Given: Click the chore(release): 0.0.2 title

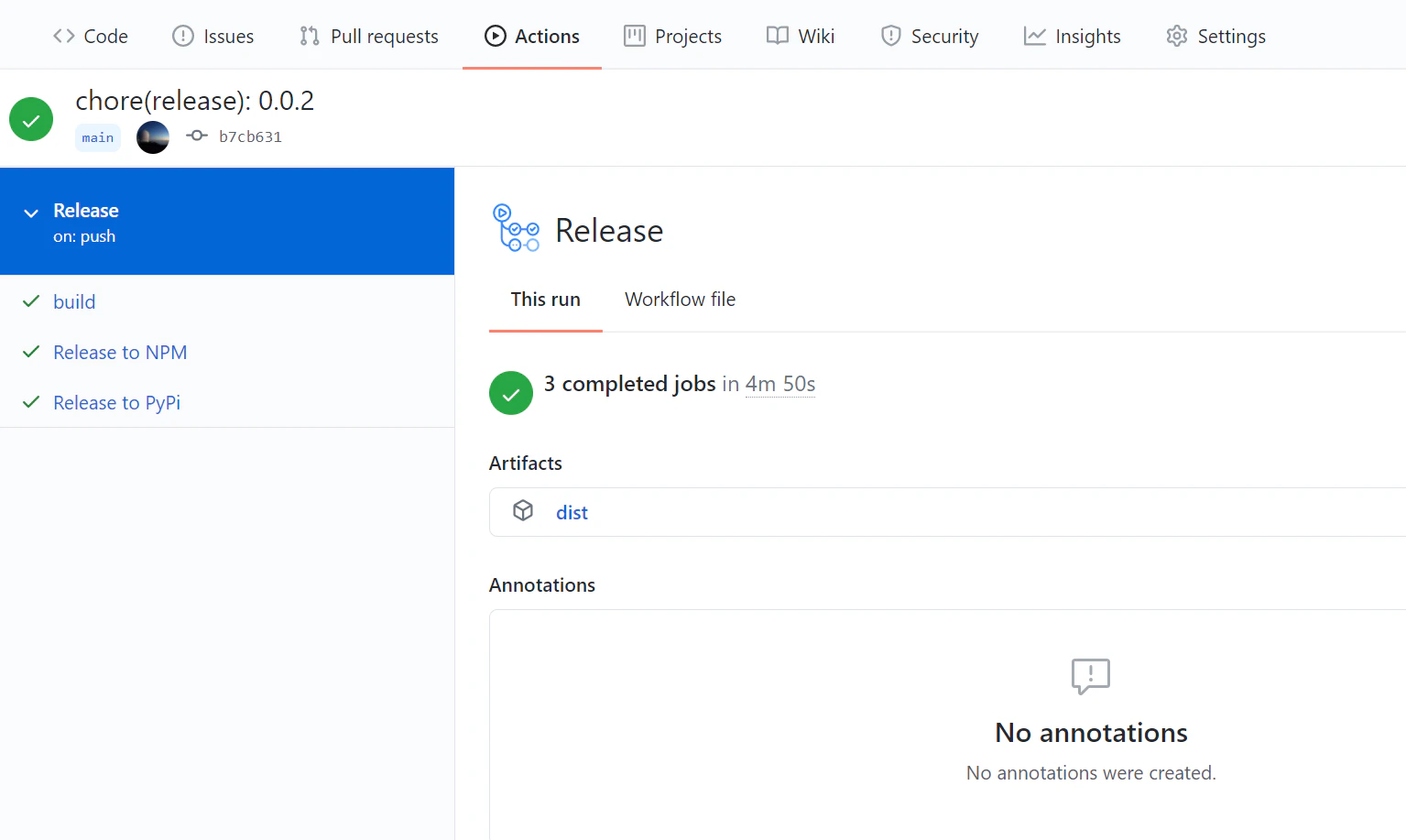Looking at the screenshot, I should click(194, 100).
